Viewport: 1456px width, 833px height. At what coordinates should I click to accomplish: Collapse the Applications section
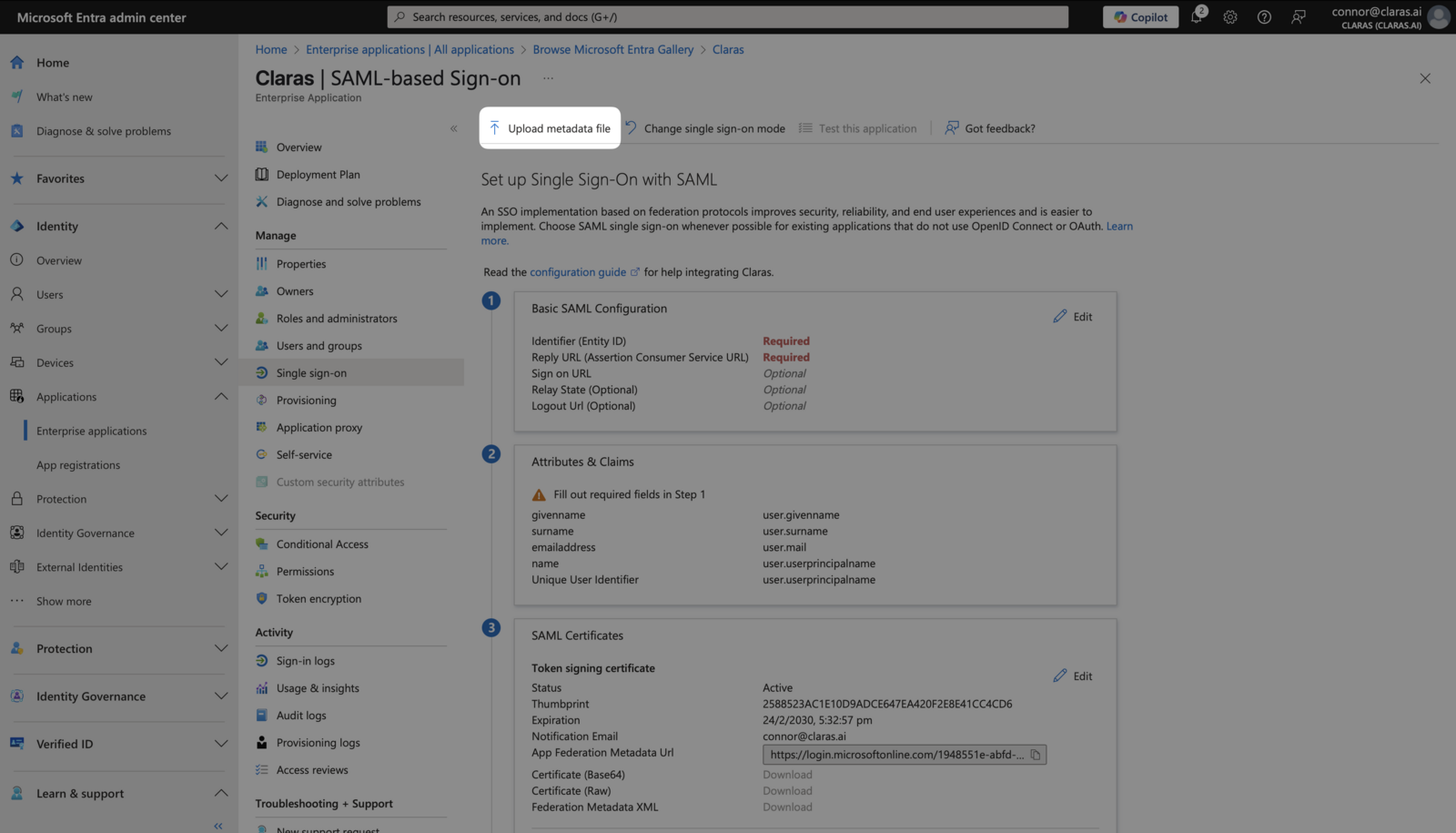(x=221, y=397)
